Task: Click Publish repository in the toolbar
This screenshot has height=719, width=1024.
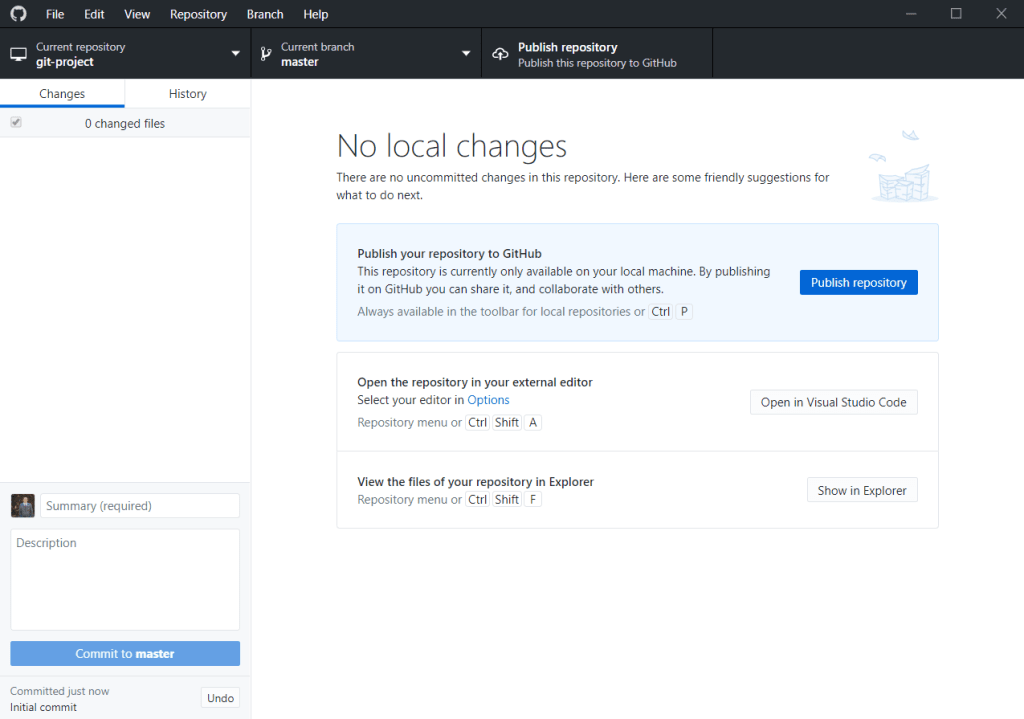Action: (x=597, y=54)
